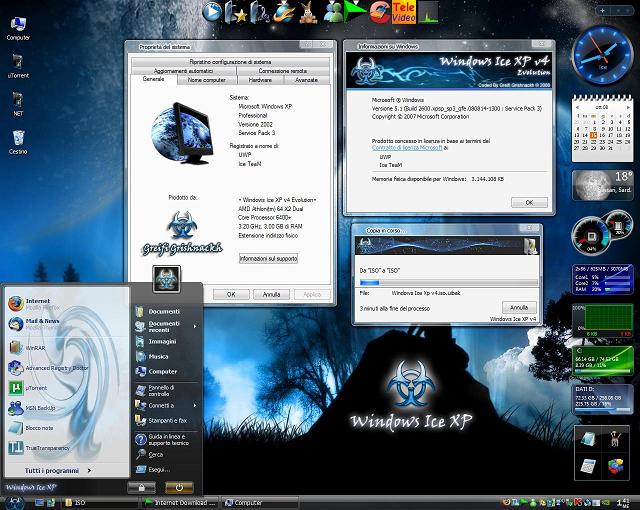Image resolution: width=640 pixels, height=510 pixels.
Task: Cancel the file copy with Annulla
Action: (x=517, y=308)
